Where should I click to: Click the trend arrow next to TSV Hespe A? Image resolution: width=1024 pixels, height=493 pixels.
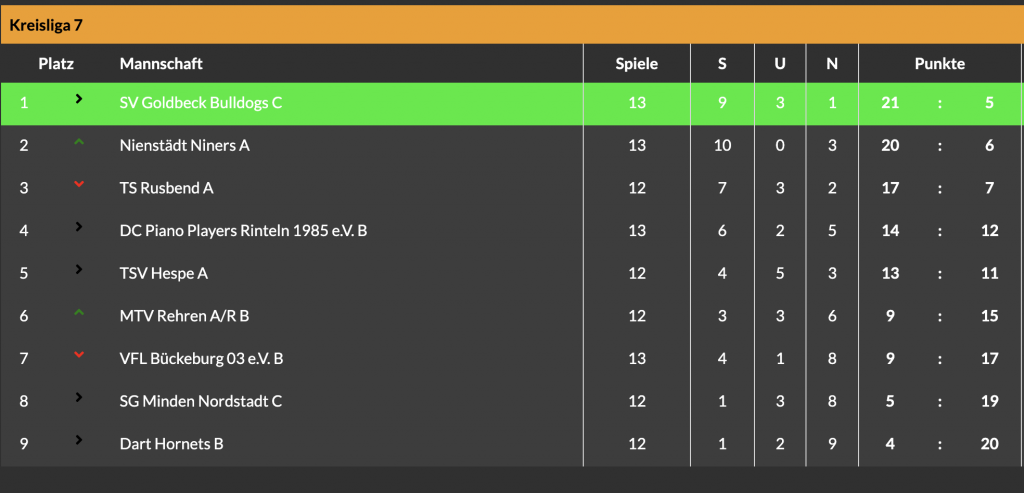click(79, 270)
